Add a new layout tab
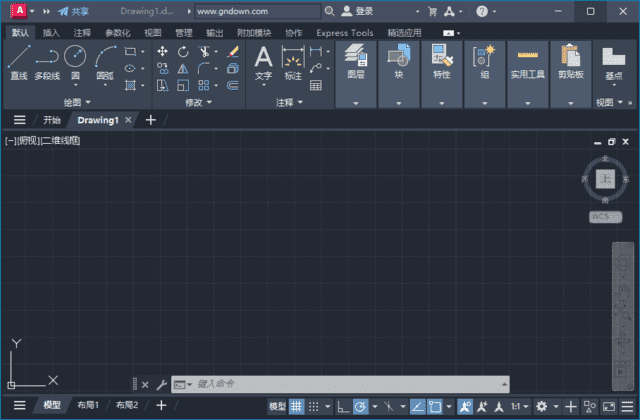Image resolution: width=640 pixels, height=420 pixels. 161,405
